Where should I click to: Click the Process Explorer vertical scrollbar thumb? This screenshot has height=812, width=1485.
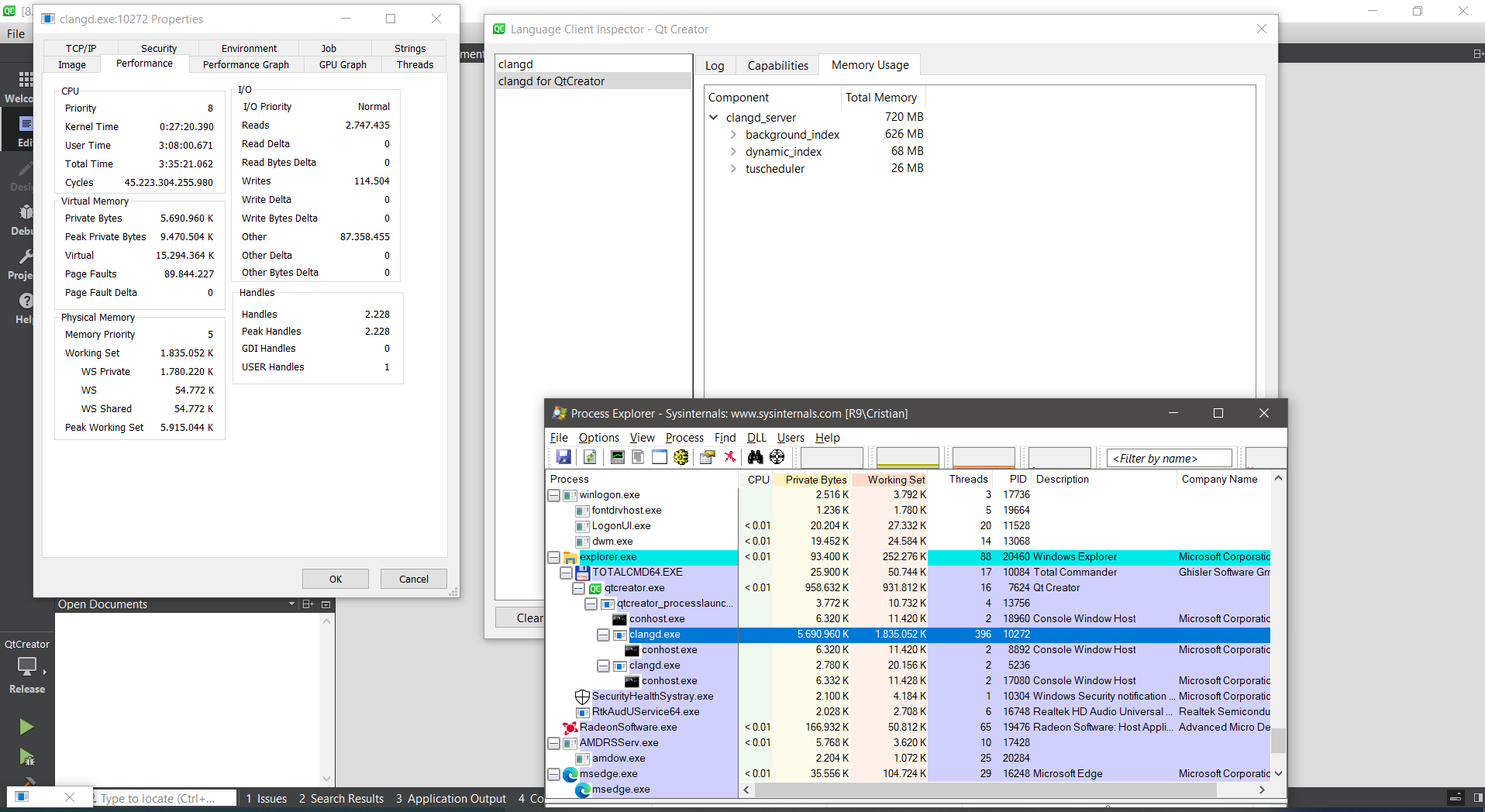click(x=1278, y=741)
